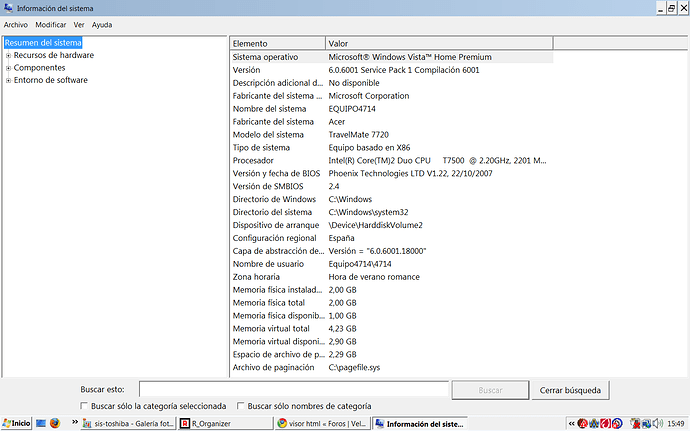The width and height of the screenshot is (690, 431).
Task: Click the value TravelMate 7720
Action: pyautogui.click(x=359, y=134)
